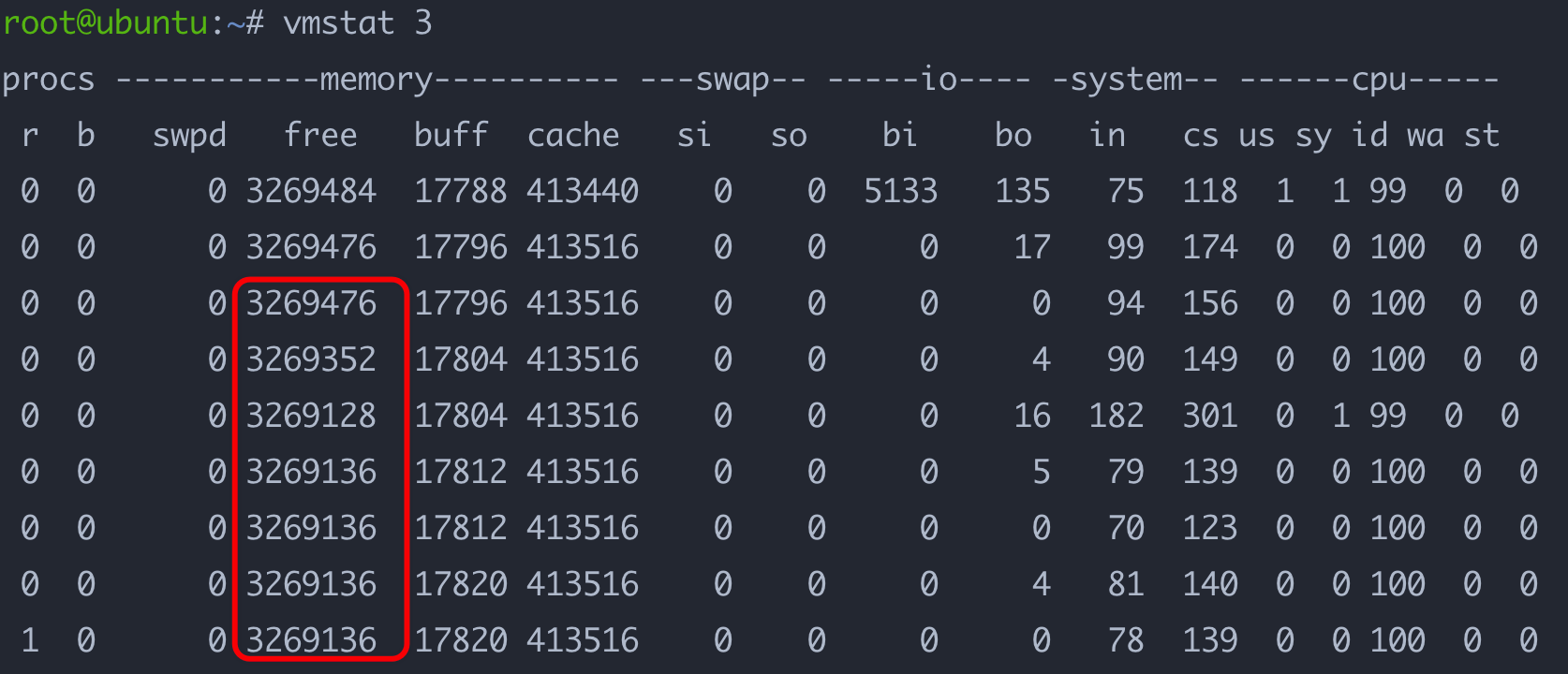Image resolution: width=1568 pixels, height=674 pixels.
Task: Click the vmstat 3 command text
Action: [357, 22]
